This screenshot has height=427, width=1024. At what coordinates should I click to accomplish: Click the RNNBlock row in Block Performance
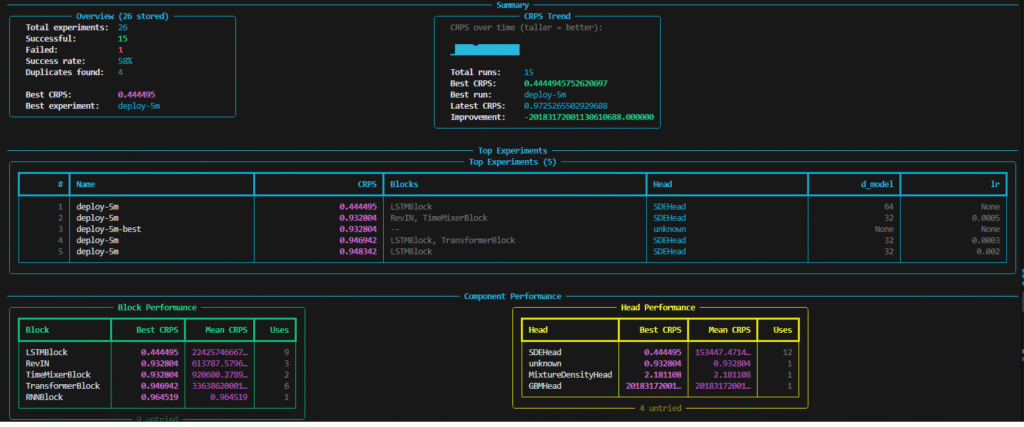(47, 396)
